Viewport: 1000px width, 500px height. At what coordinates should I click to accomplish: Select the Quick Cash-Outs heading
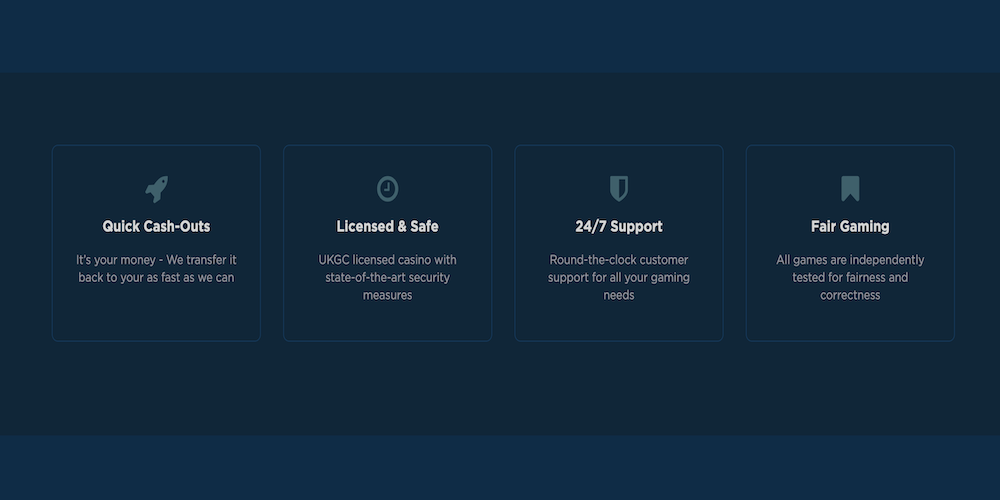coord(156,227)
